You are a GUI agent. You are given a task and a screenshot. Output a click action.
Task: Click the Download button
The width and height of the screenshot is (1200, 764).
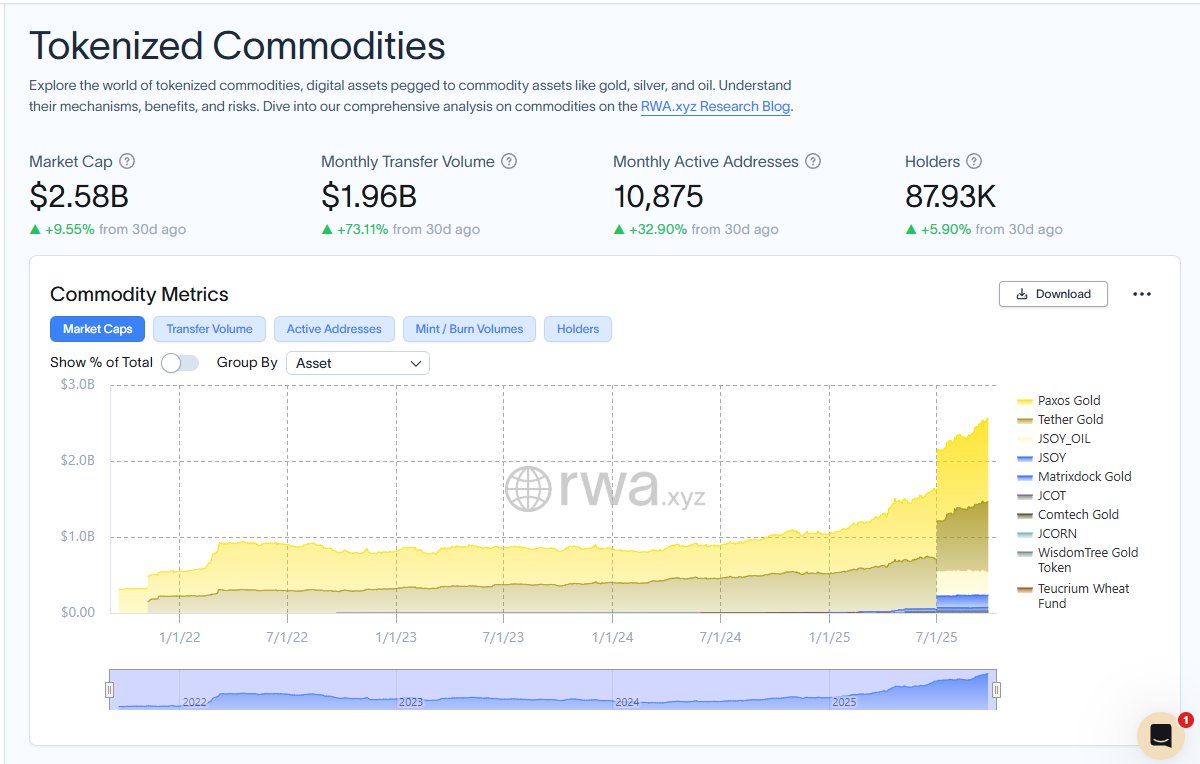tap(1053, 294)
